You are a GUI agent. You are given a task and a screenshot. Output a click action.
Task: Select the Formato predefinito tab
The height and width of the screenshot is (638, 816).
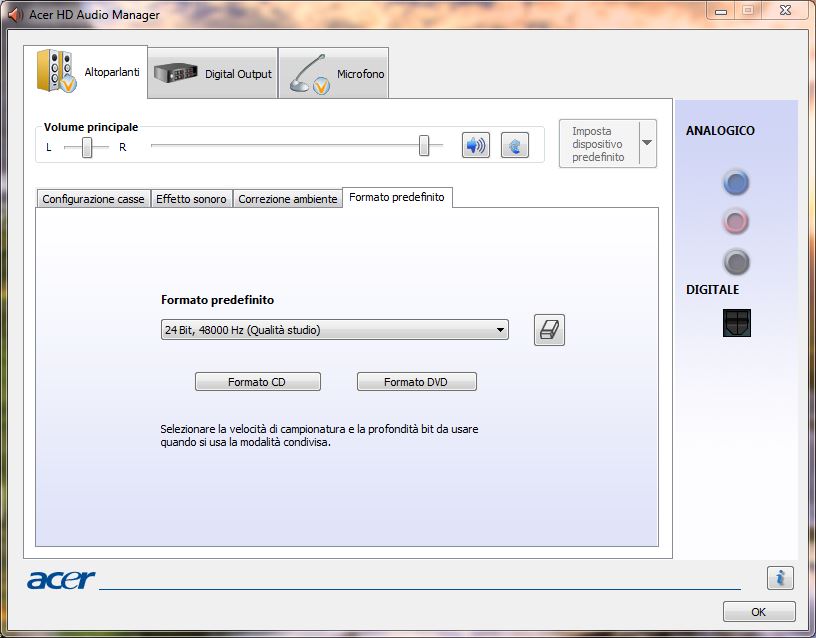pos(397,197)
